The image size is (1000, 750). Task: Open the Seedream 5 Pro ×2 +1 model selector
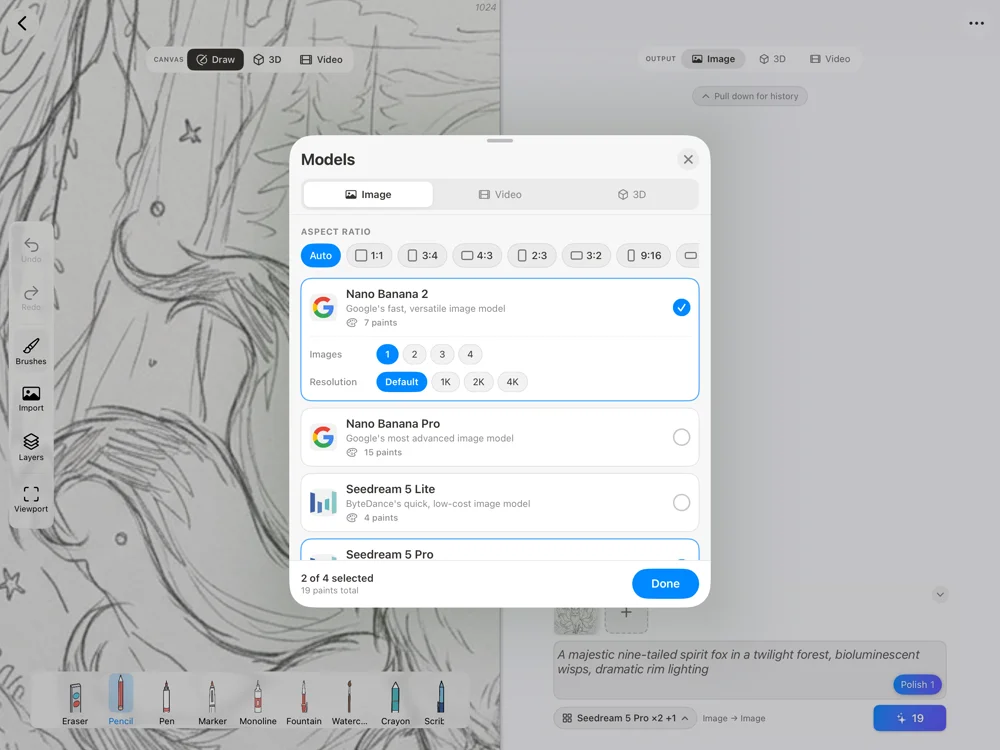click(x=624, y=718)
